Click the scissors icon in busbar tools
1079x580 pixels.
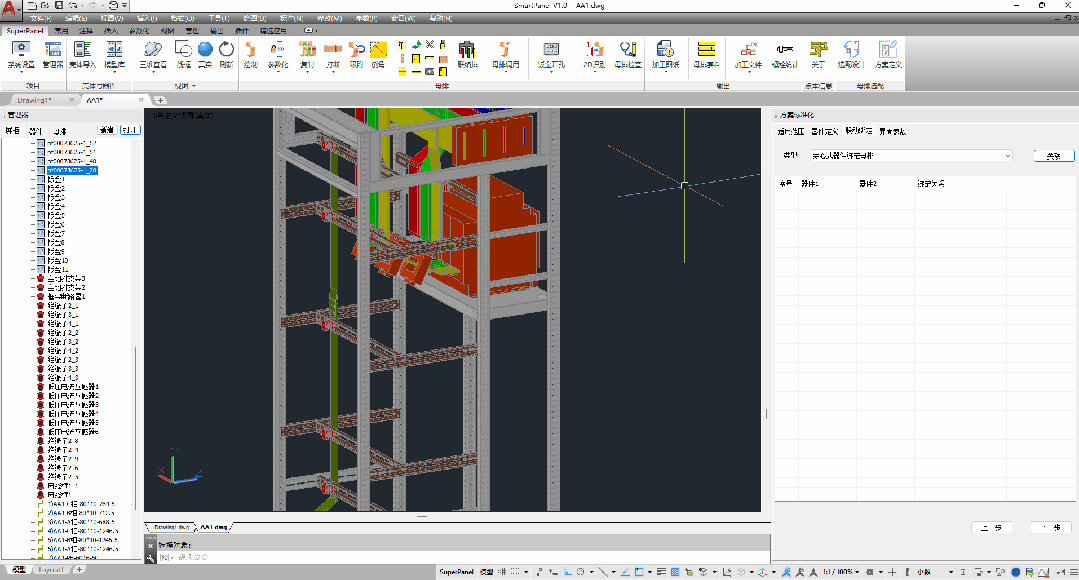point(429,45)
